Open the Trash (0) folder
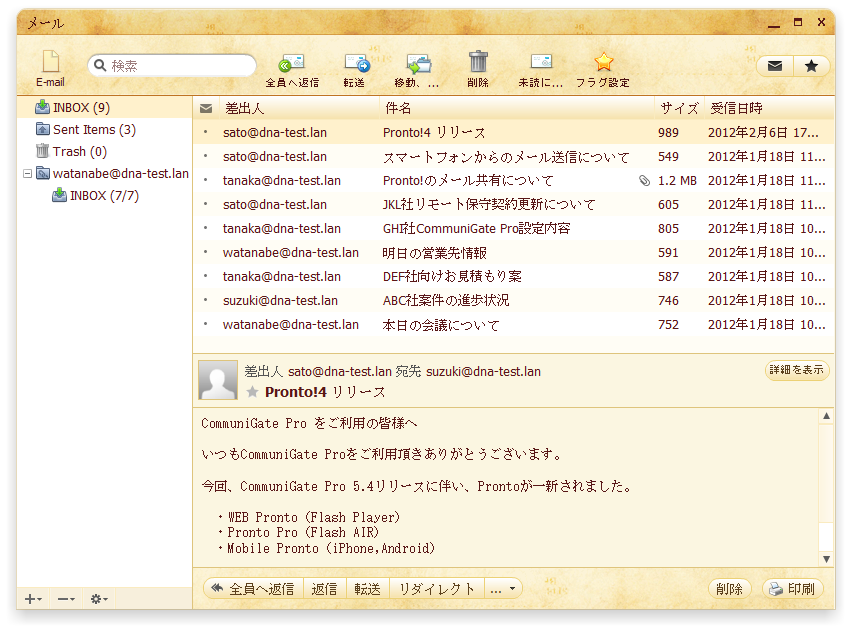Screen dimensions: 851x627 click(105, 151)
